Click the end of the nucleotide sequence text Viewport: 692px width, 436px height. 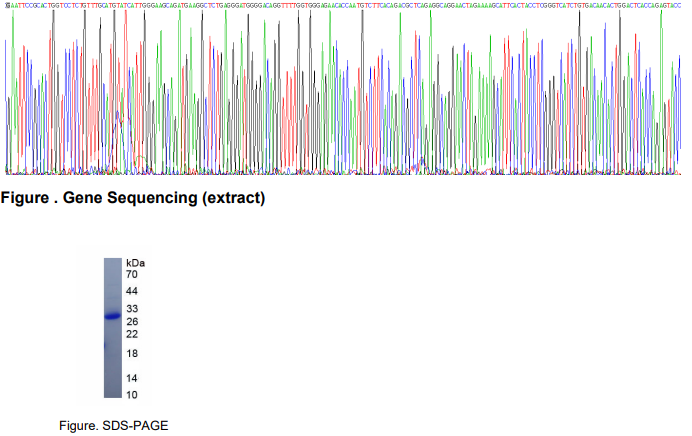(679, 6)
